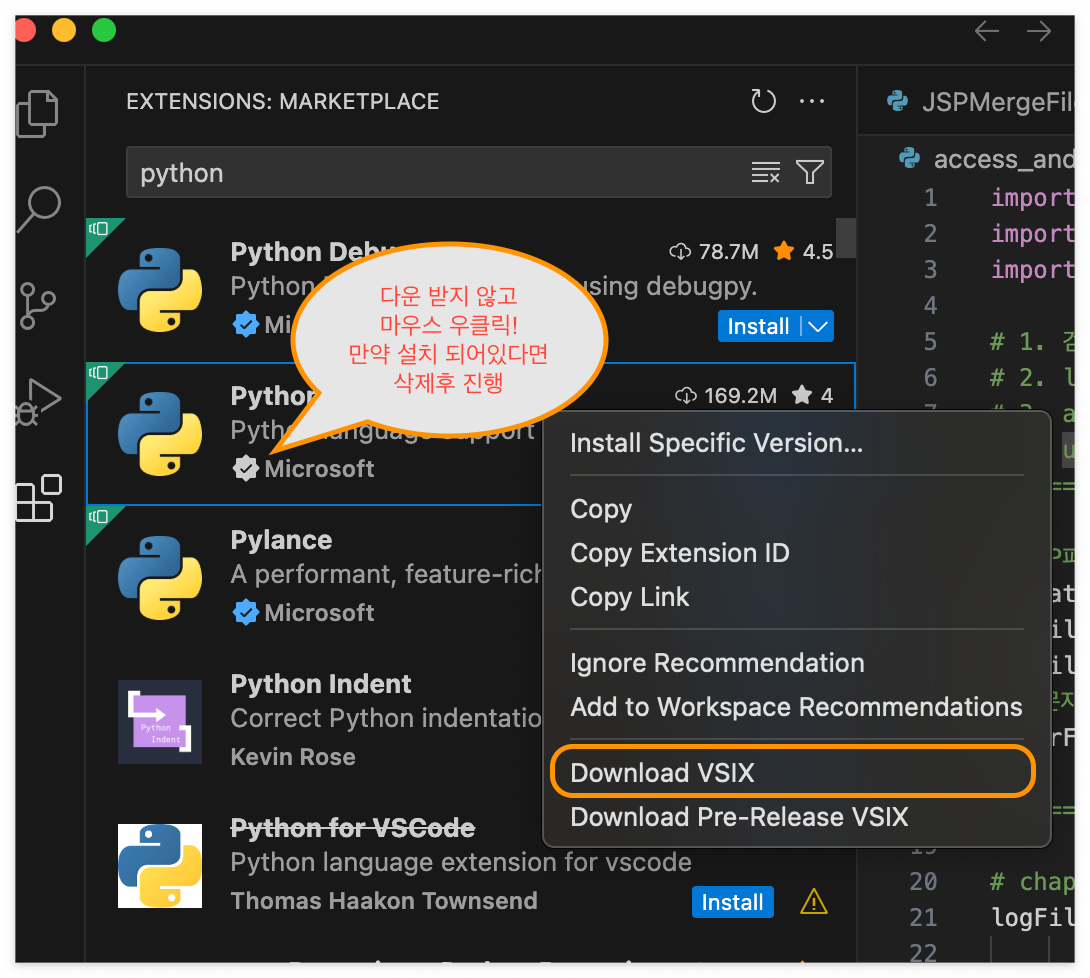
Task: Click the comment on line 5
Action: 1032,341
